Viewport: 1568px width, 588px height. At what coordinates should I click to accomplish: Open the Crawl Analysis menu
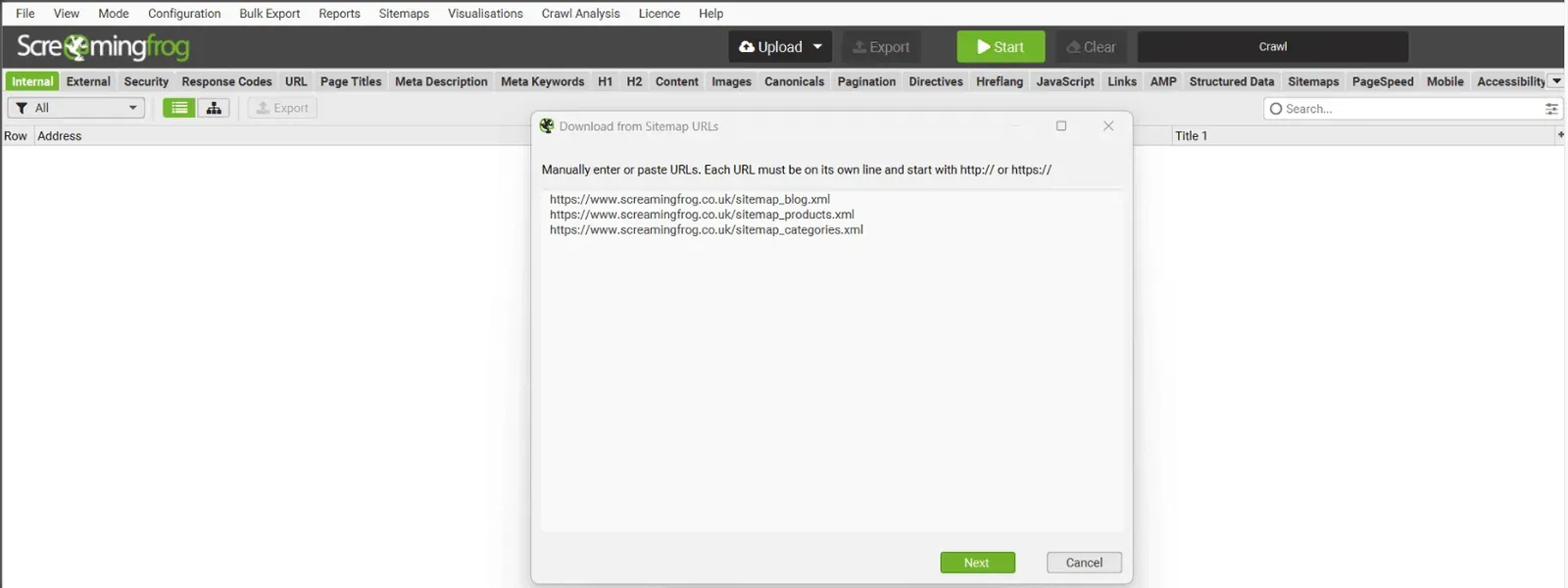(580, 14)
